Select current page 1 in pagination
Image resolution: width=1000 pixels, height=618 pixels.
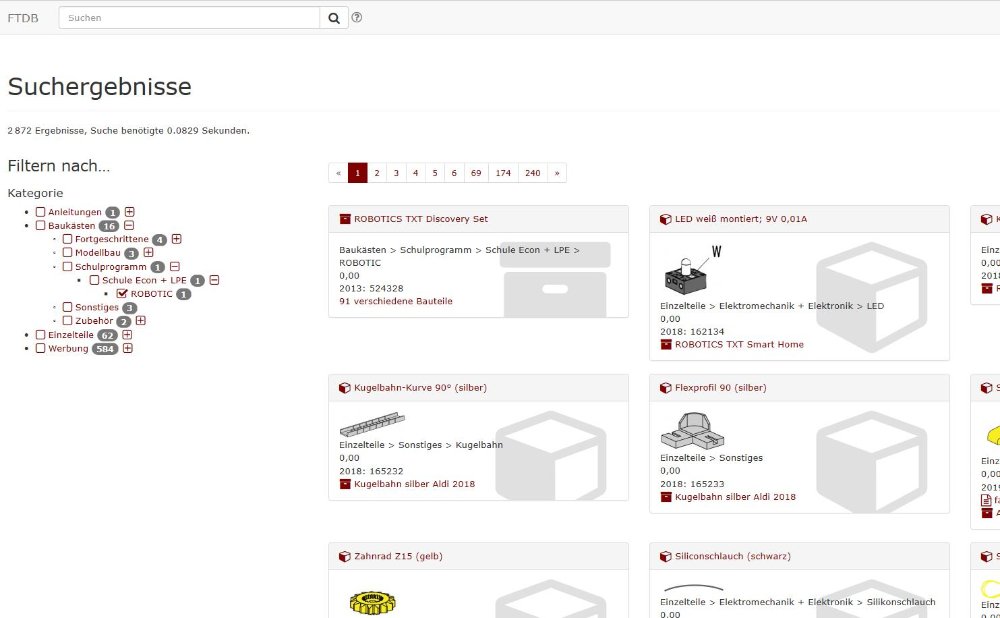358,173
